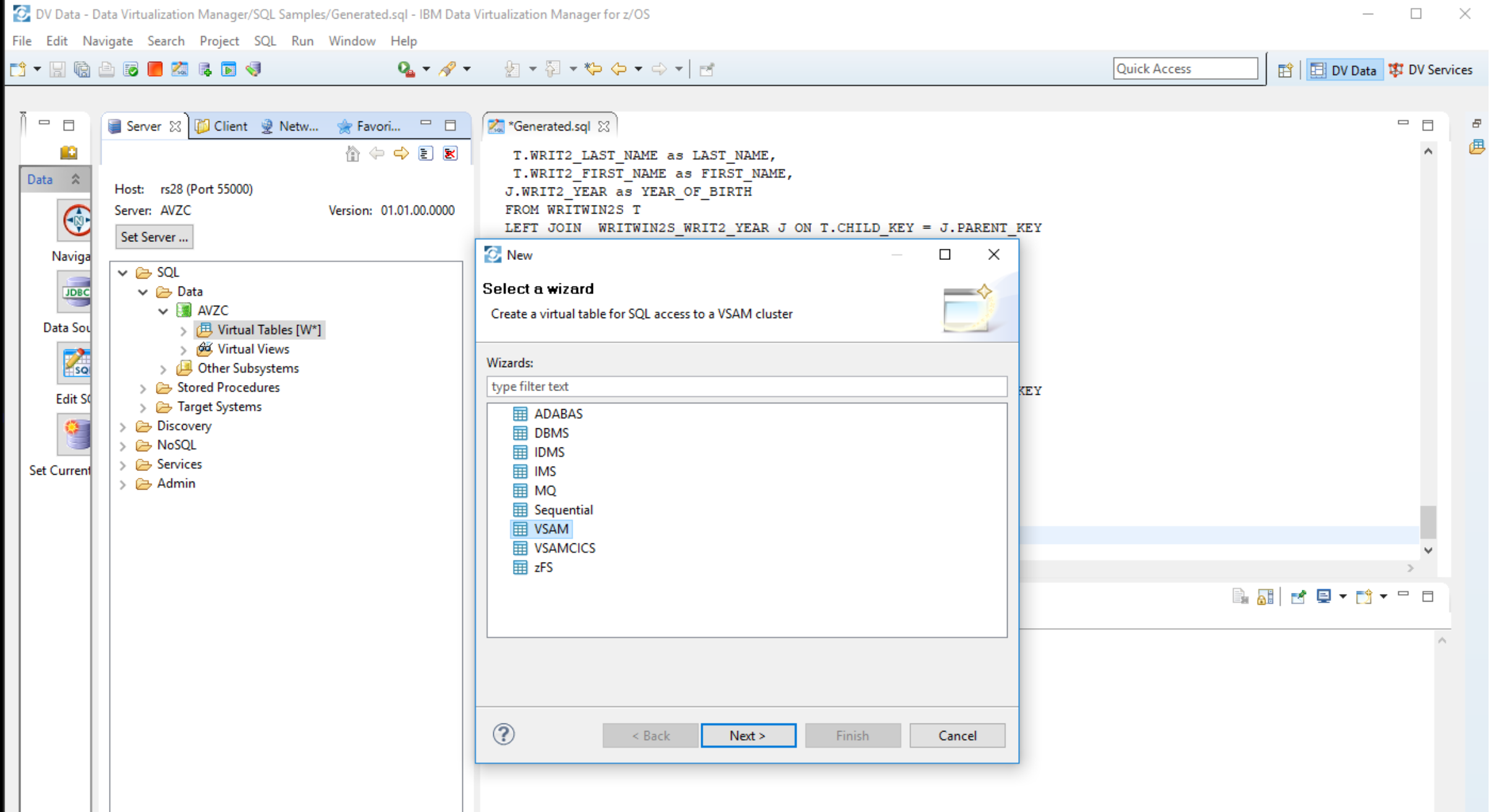The height and width of the screenshot is (812, 1509).
Task: Collapse the AVZC tree node
Action: [163, 311]
